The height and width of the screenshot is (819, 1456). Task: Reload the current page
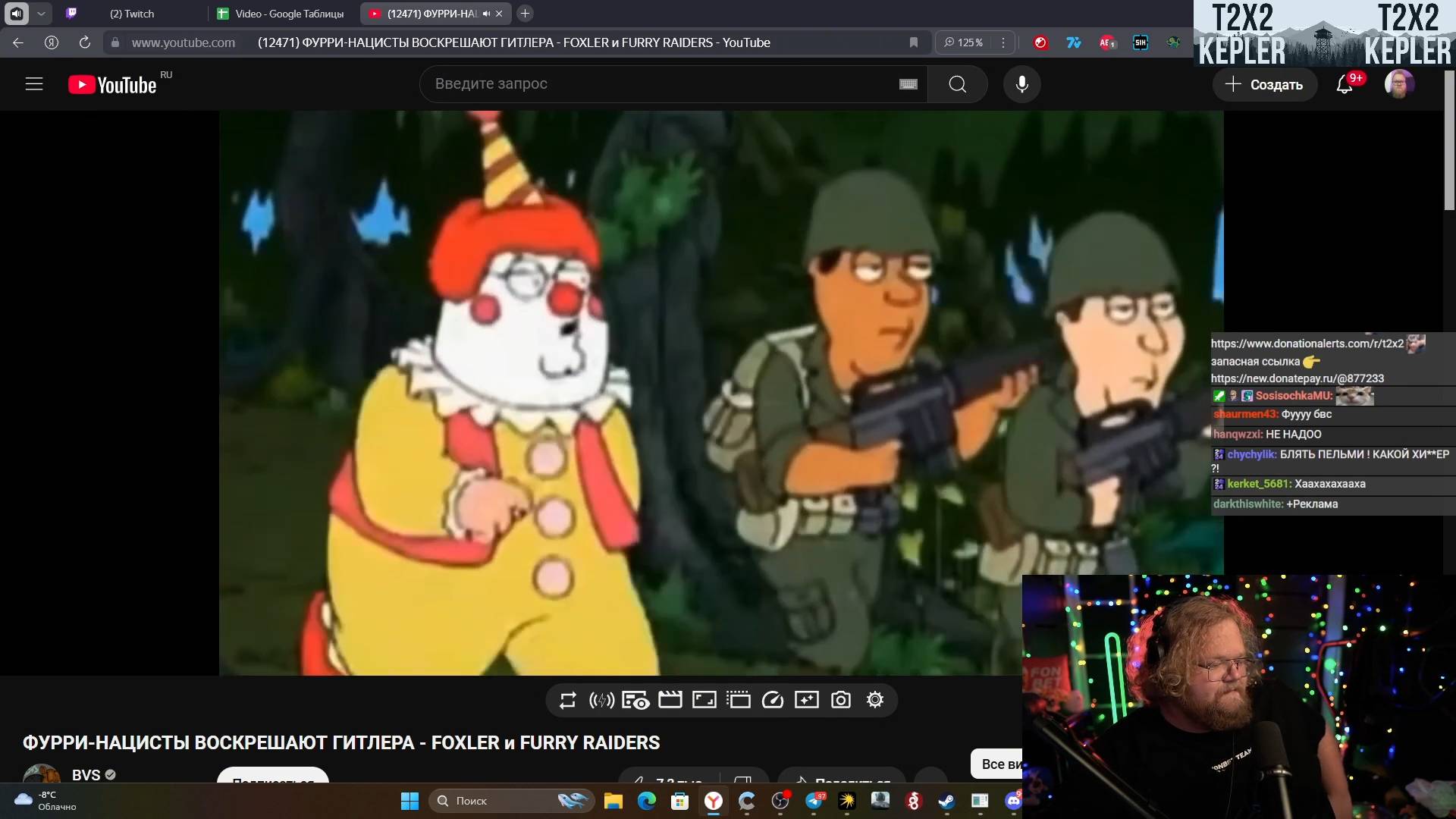pyautogui.click(x=85, y=43)
